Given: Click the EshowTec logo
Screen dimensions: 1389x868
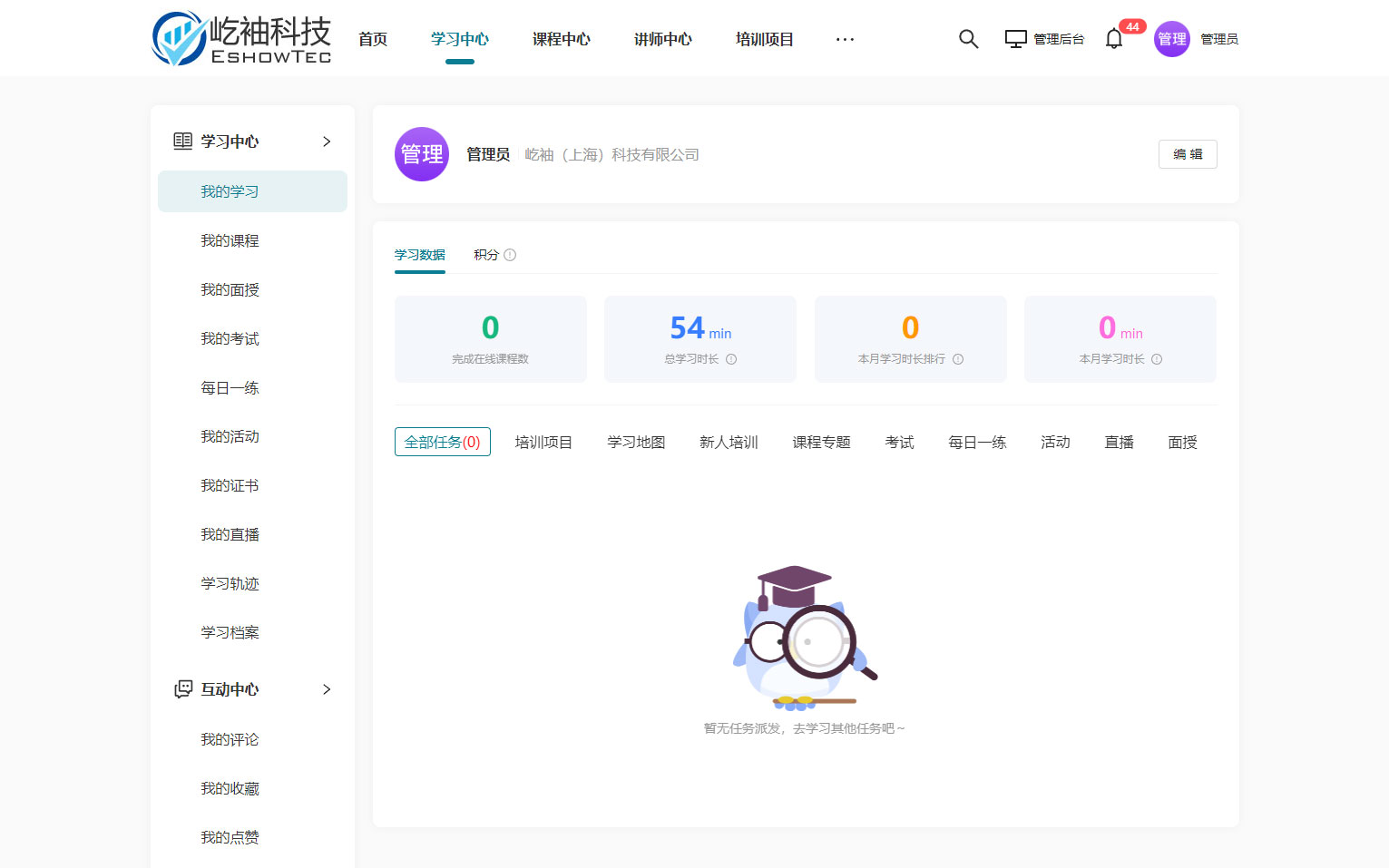Looking at the screenshot, I should tap(241, 39).
